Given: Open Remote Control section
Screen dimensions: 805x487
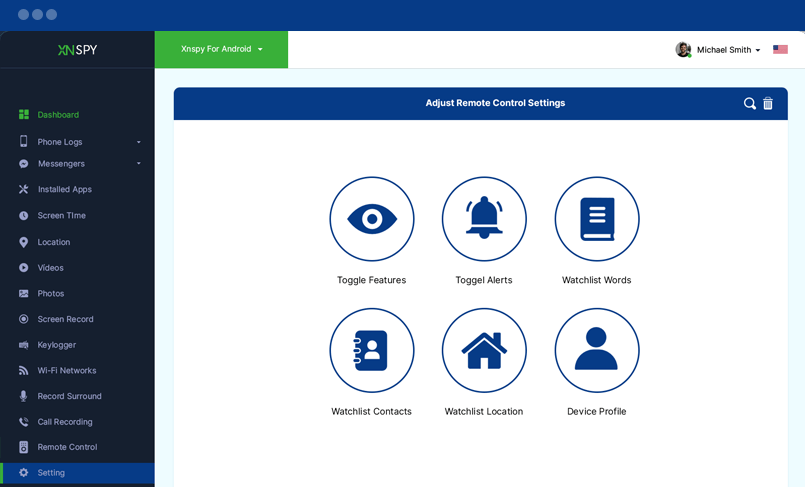Looking at the screenshot, I should tap(67, 447).
